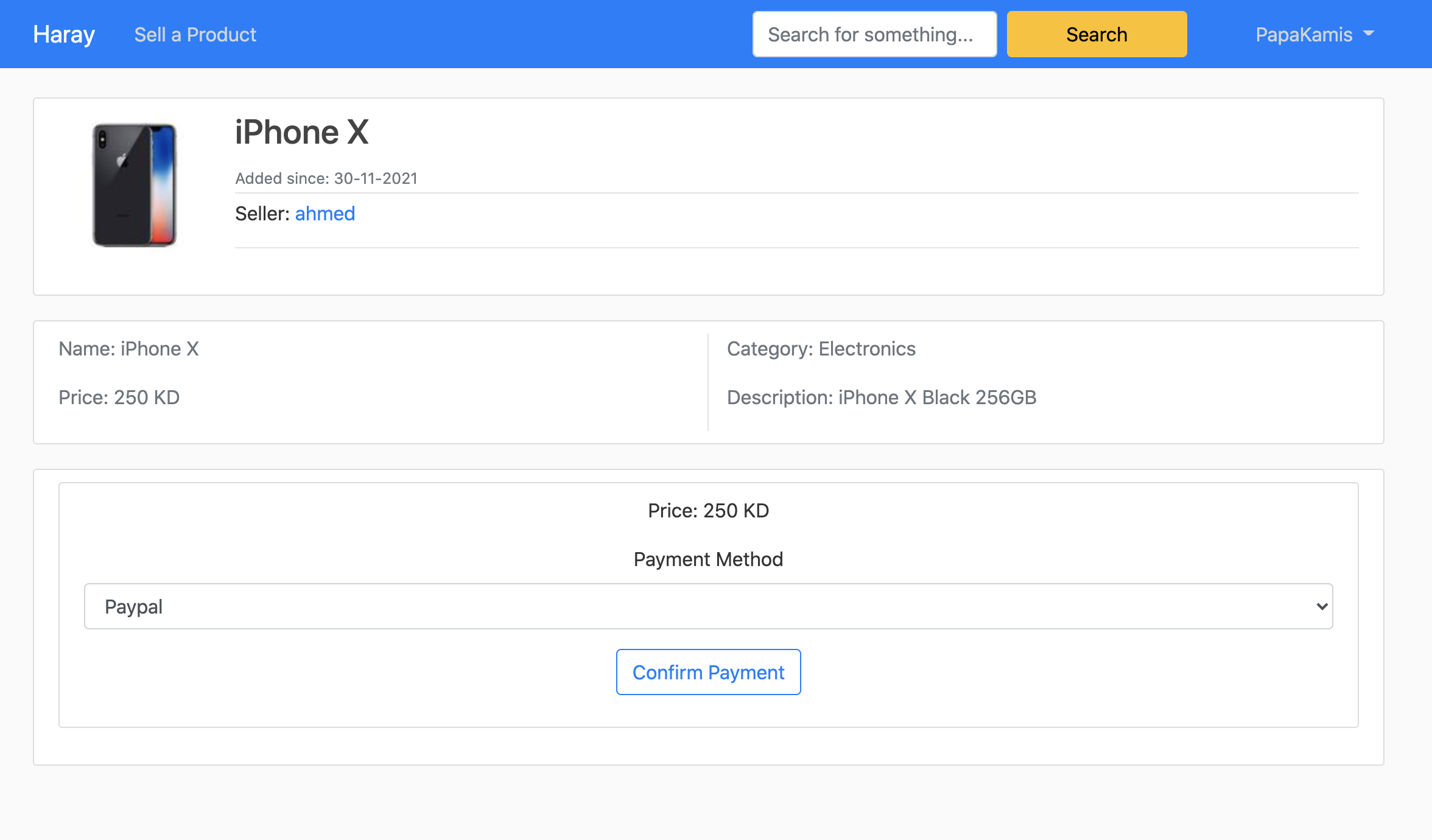The height and width of the screenshot is (840, 1432).
Task: Click the search for something input field
Action: [874, 34]
